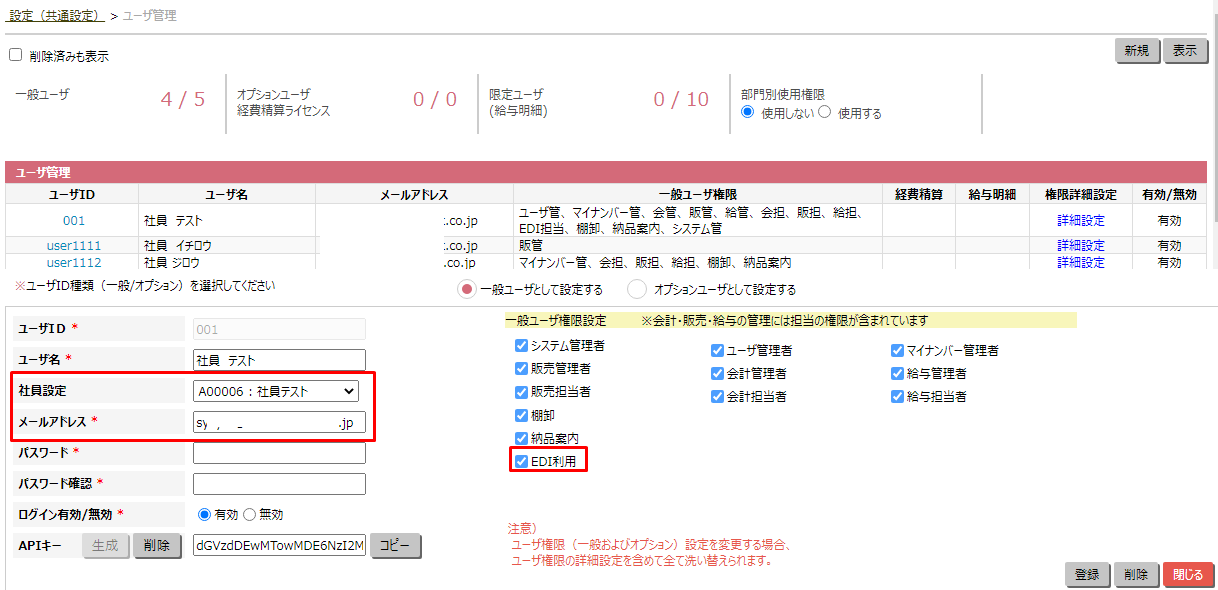
Task: Click the 新規 button
Action: click(1137, 50)
